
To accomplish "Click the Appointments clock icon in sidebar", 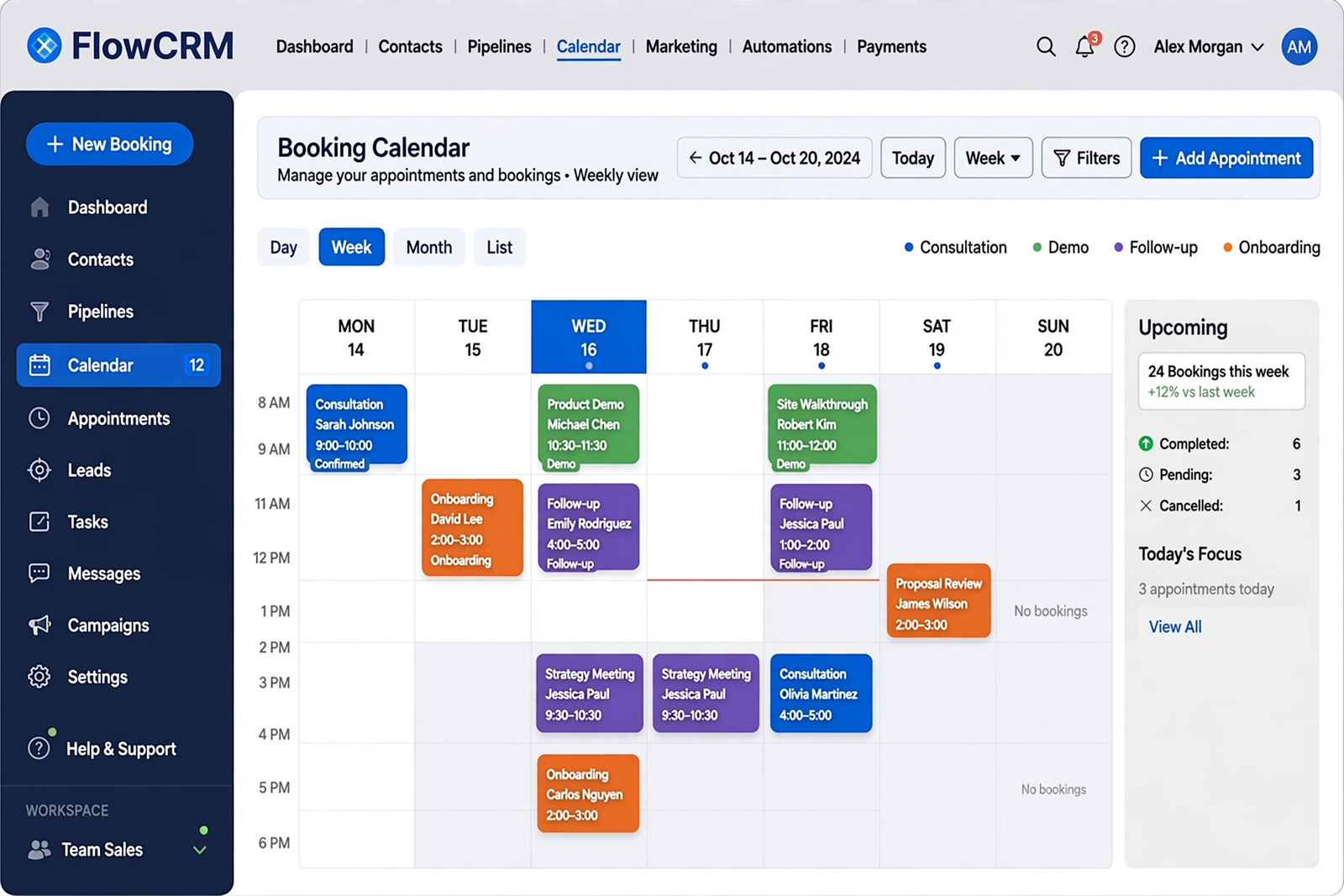I will (x=39, y=418).
